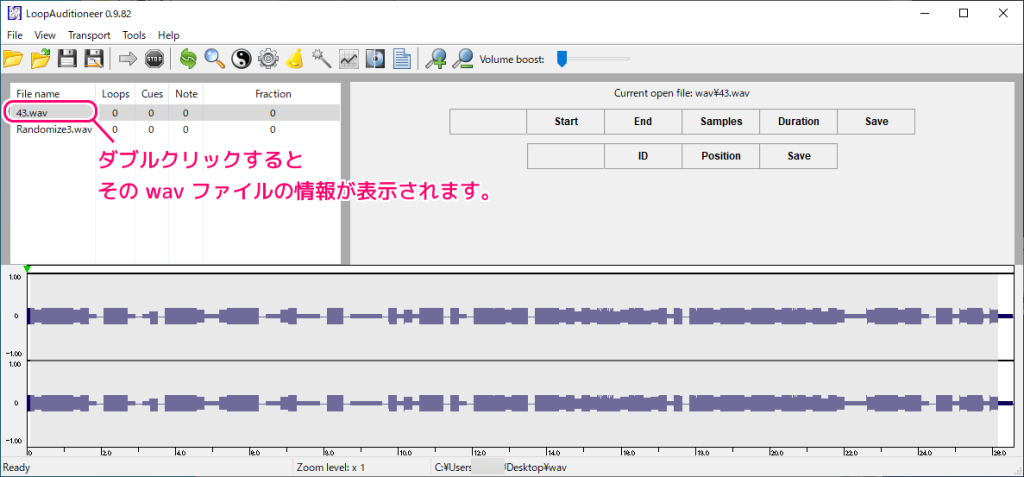Click the zoom out magnifier icon
Image resolution: width=1024 pixels, height=477 pixels.
click(462, 59)
